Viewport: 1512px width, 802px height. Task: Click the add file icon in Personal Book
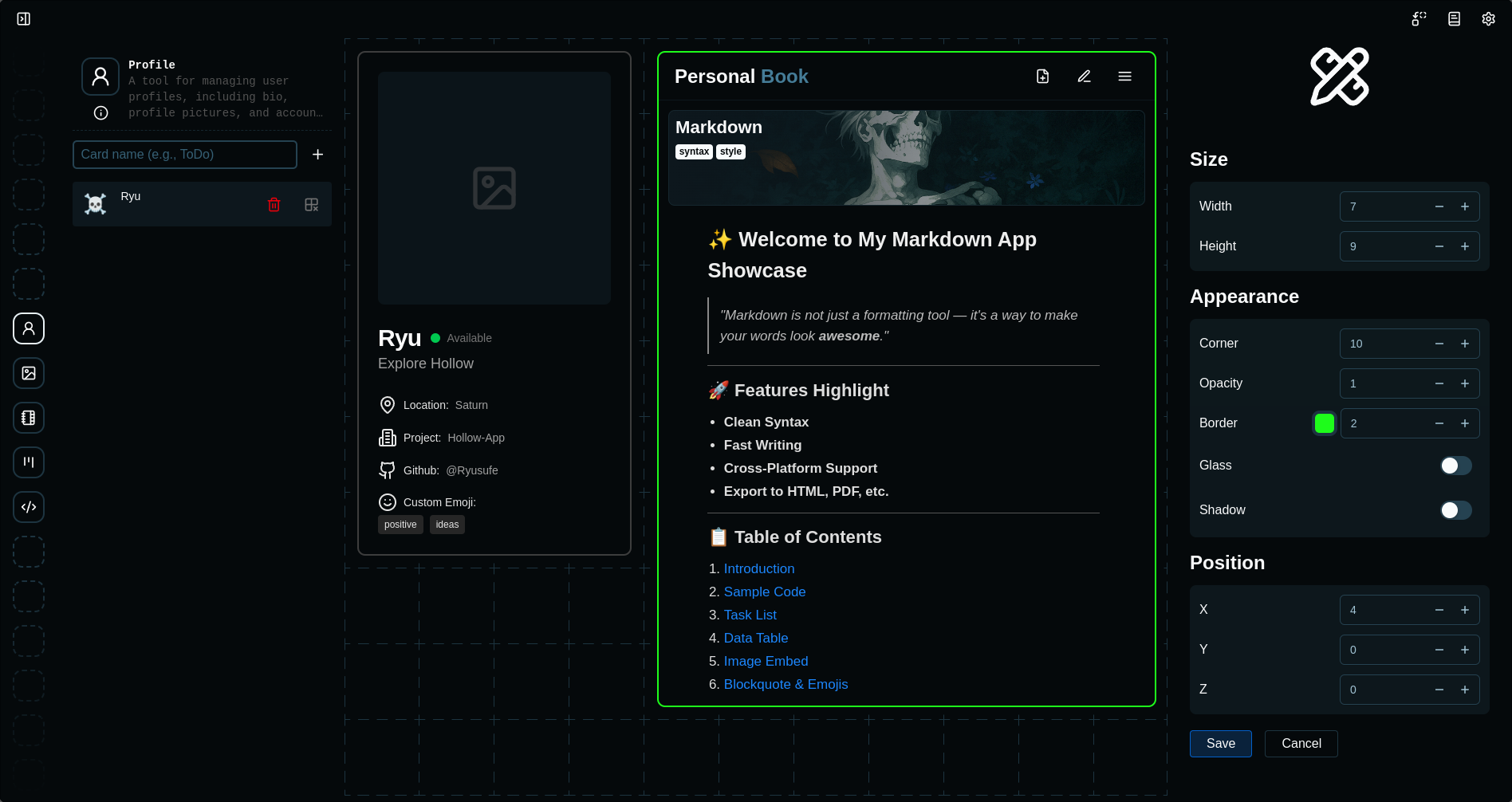(1042, 77)
